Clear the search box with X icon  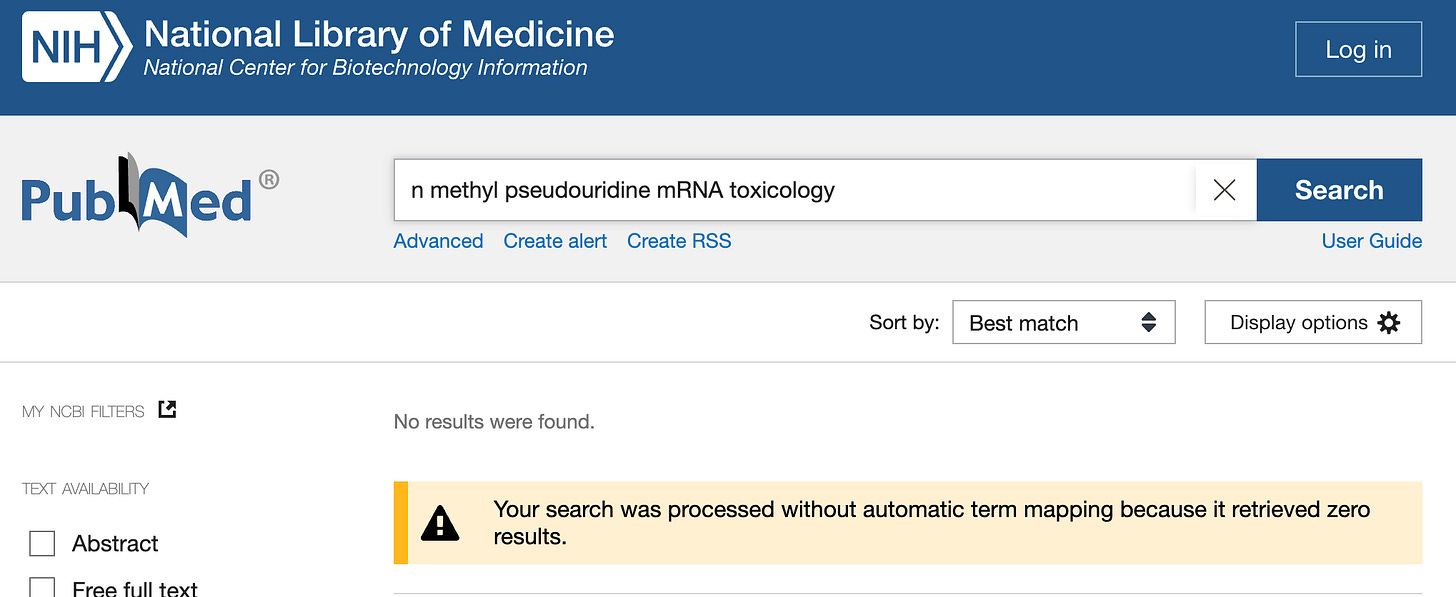pyautogui.click(x=1224, y=190)
